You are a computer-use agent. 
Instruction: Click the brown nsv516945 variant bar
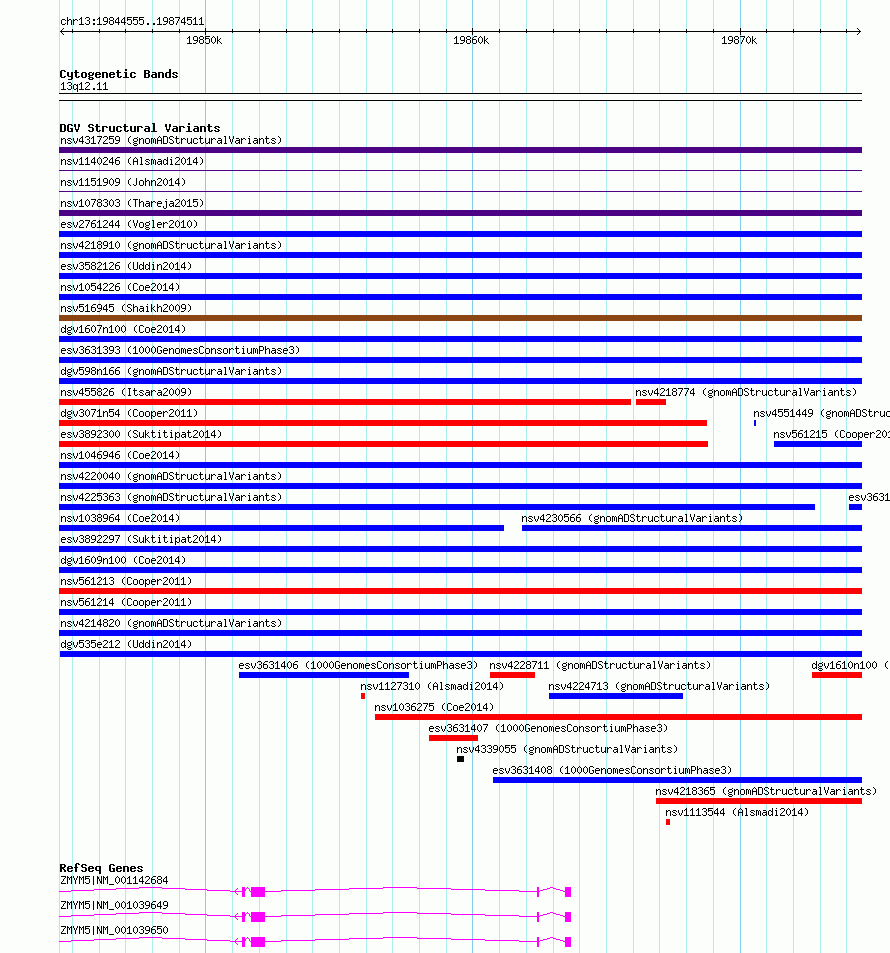click(460, 318)
